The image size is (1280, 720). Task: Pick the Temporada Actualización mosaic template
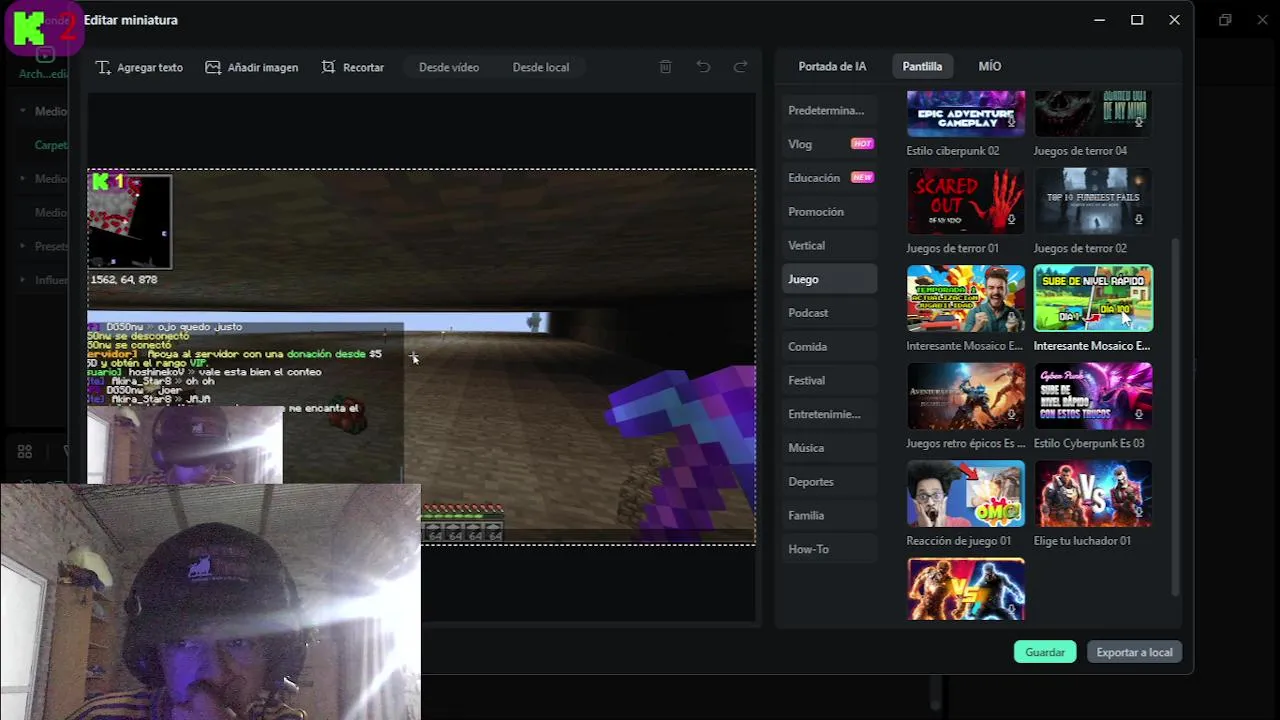tap(965, 298)
